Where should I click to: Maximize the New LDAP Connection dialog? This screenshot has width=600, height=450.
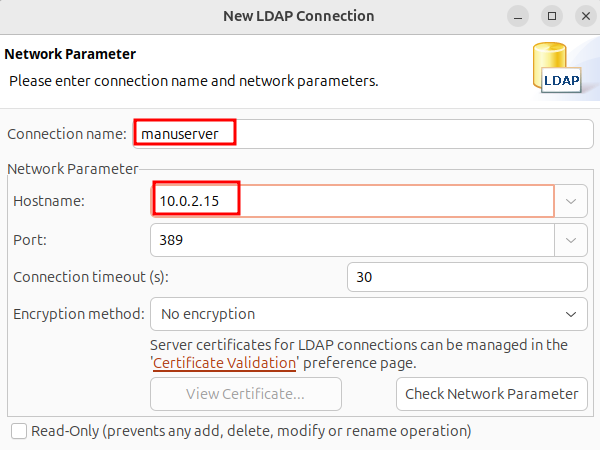point(550,16)
